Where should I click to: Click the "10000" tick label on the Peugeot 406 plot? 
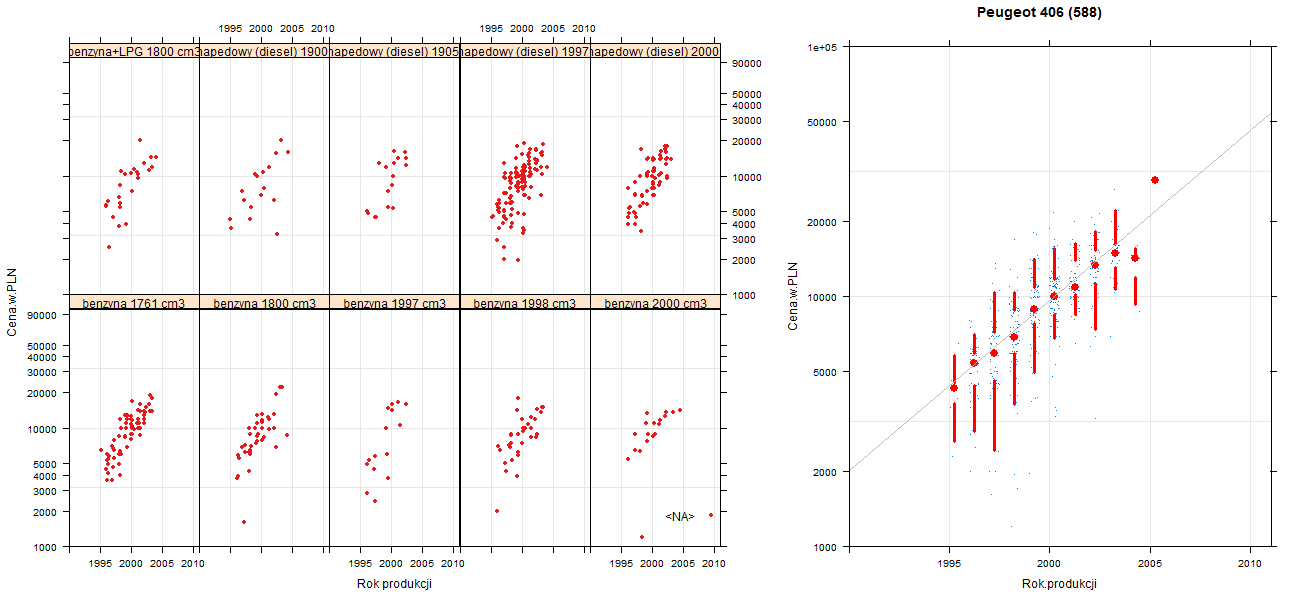click(x=822, y=296)
